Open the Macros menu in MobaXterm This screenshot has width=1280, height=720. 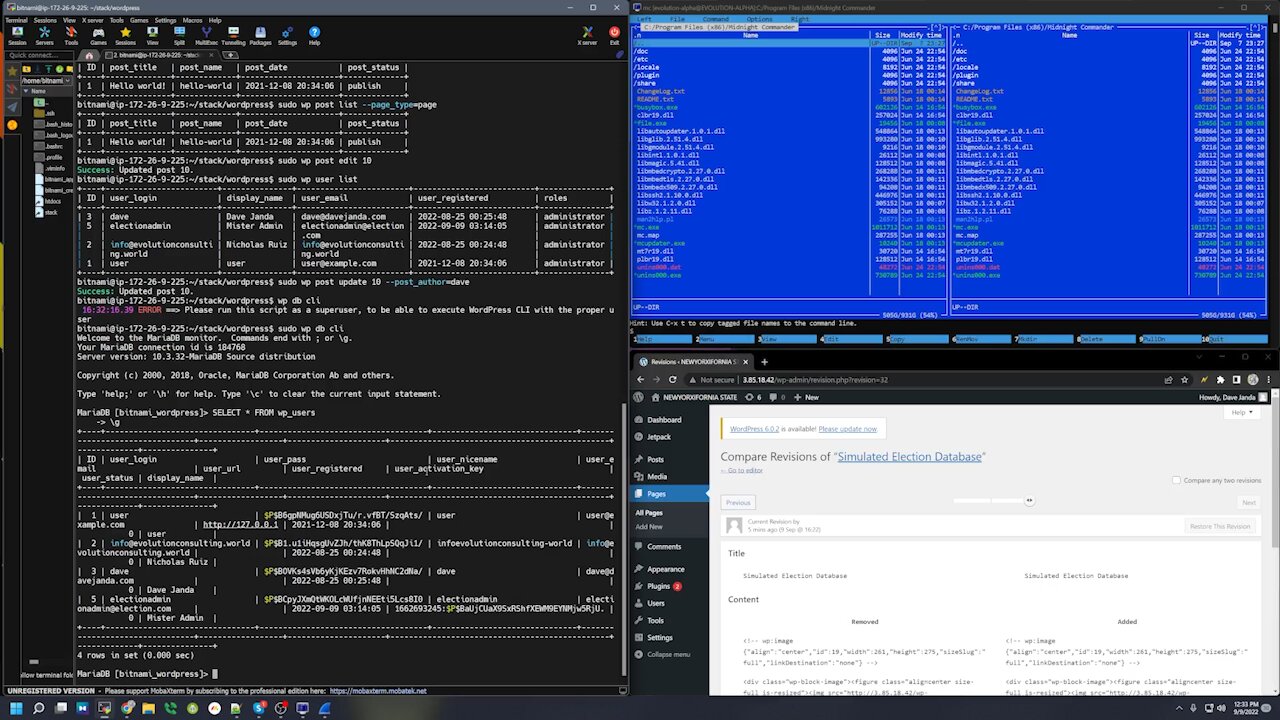[192, 20]
